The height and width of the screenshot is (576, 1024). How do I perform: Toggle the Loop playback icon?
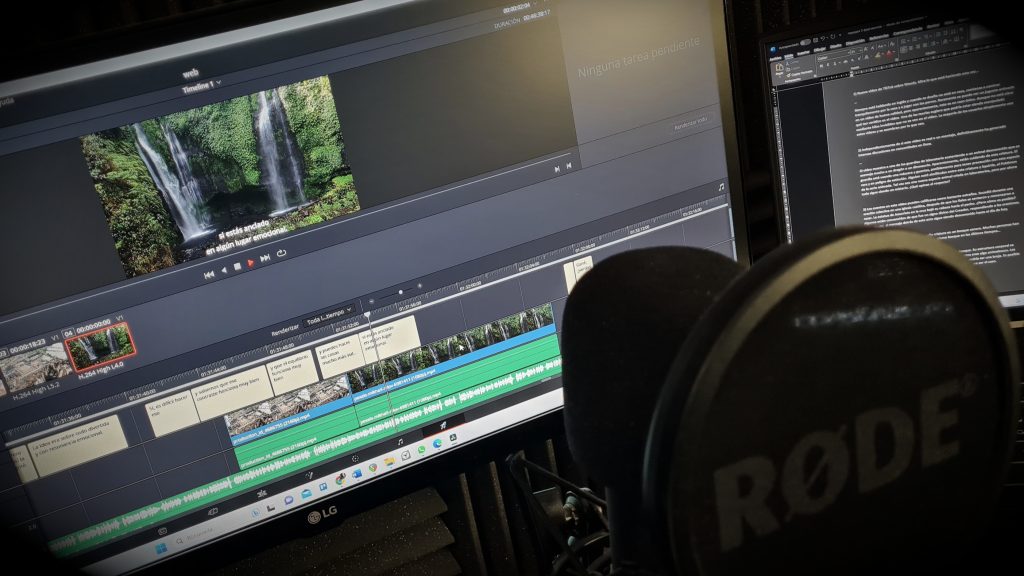(x=281, y=254)
